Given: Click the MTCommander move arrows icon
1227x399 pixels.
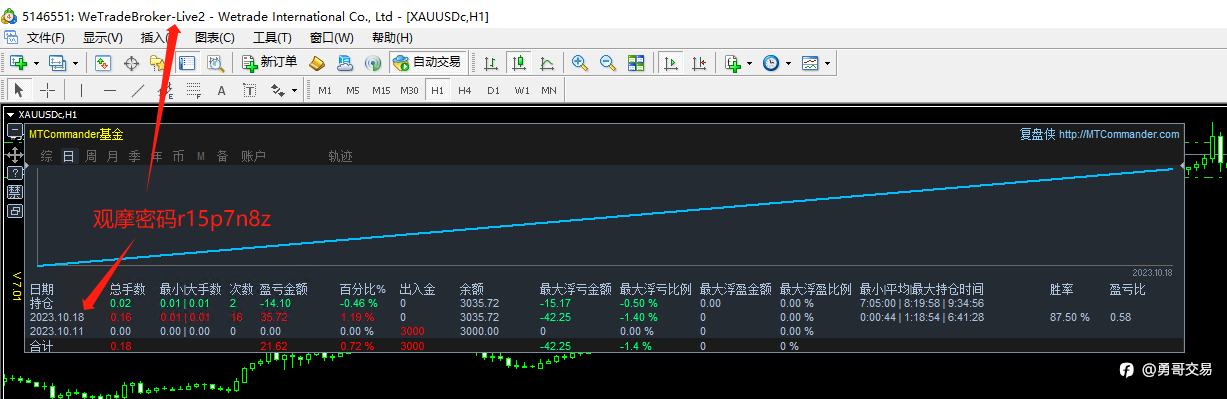Looking at the screenshot, I should (x=15, y=155).
